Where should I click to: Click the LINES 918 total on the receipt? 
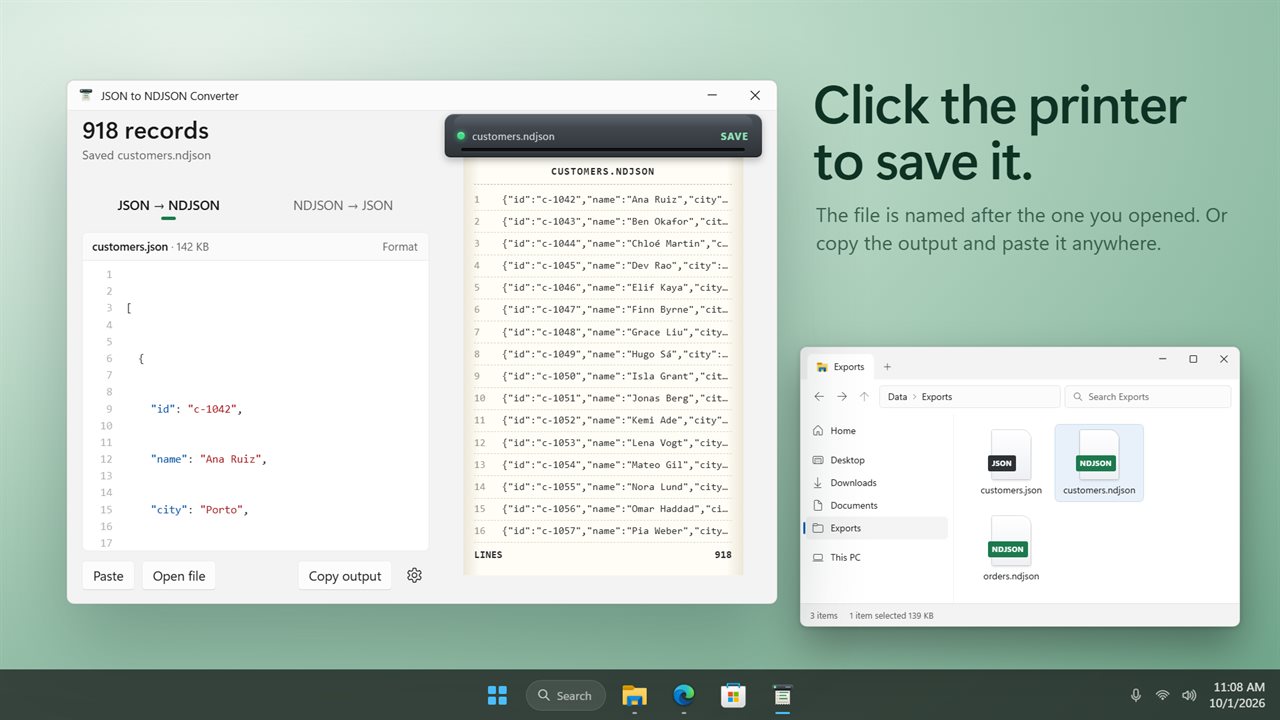(603, 555)
